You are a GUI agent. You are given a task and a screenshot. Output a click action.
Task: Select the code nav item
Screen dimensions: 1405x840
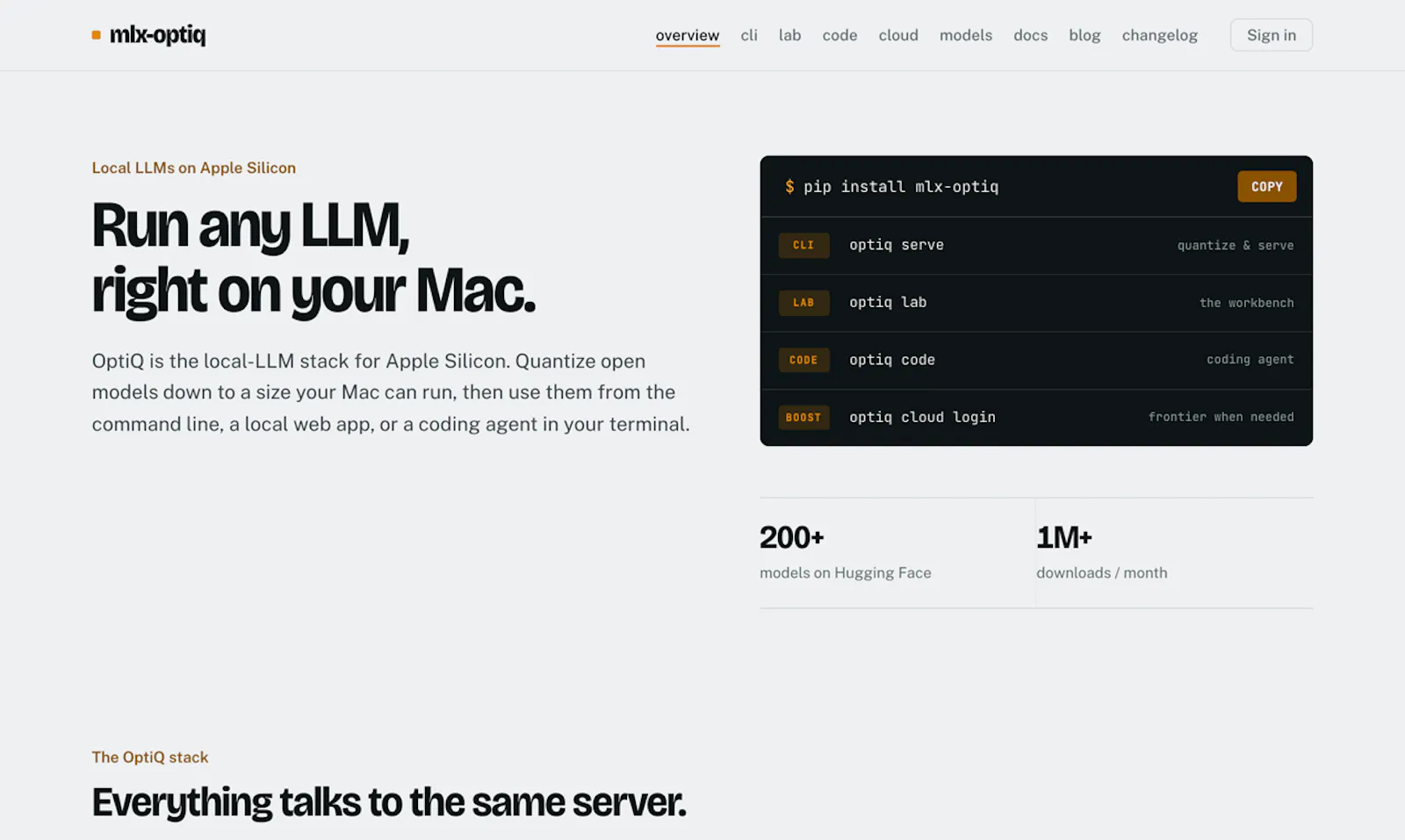[x=839, y=35]
